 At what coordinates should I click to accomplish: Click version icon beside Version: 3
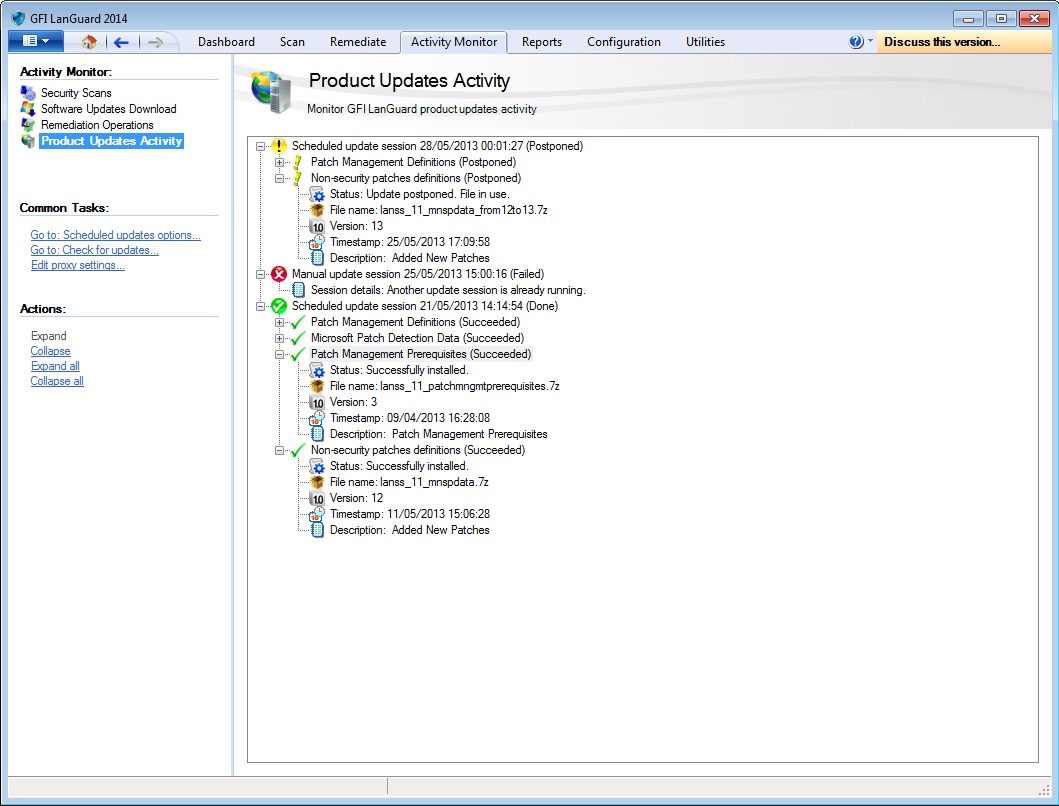317,403
